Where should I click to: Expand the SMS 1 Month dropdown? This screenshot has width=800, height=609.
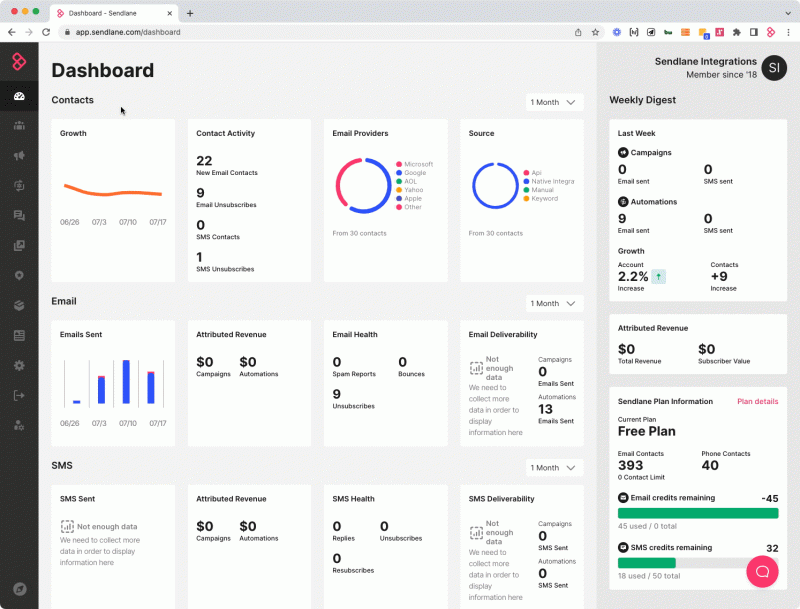(554, 467)
